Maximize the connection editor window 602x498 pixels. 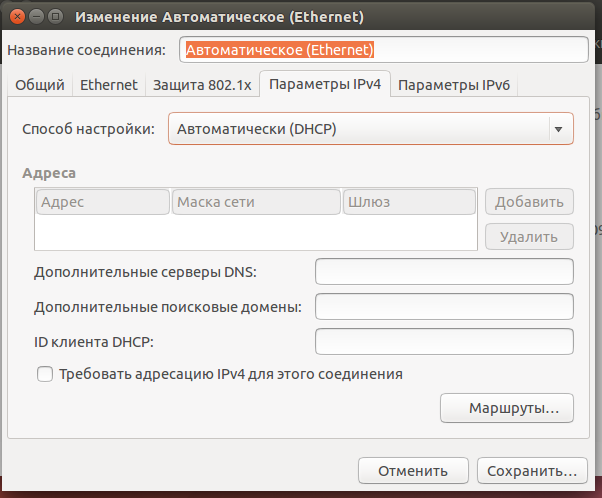54,17
